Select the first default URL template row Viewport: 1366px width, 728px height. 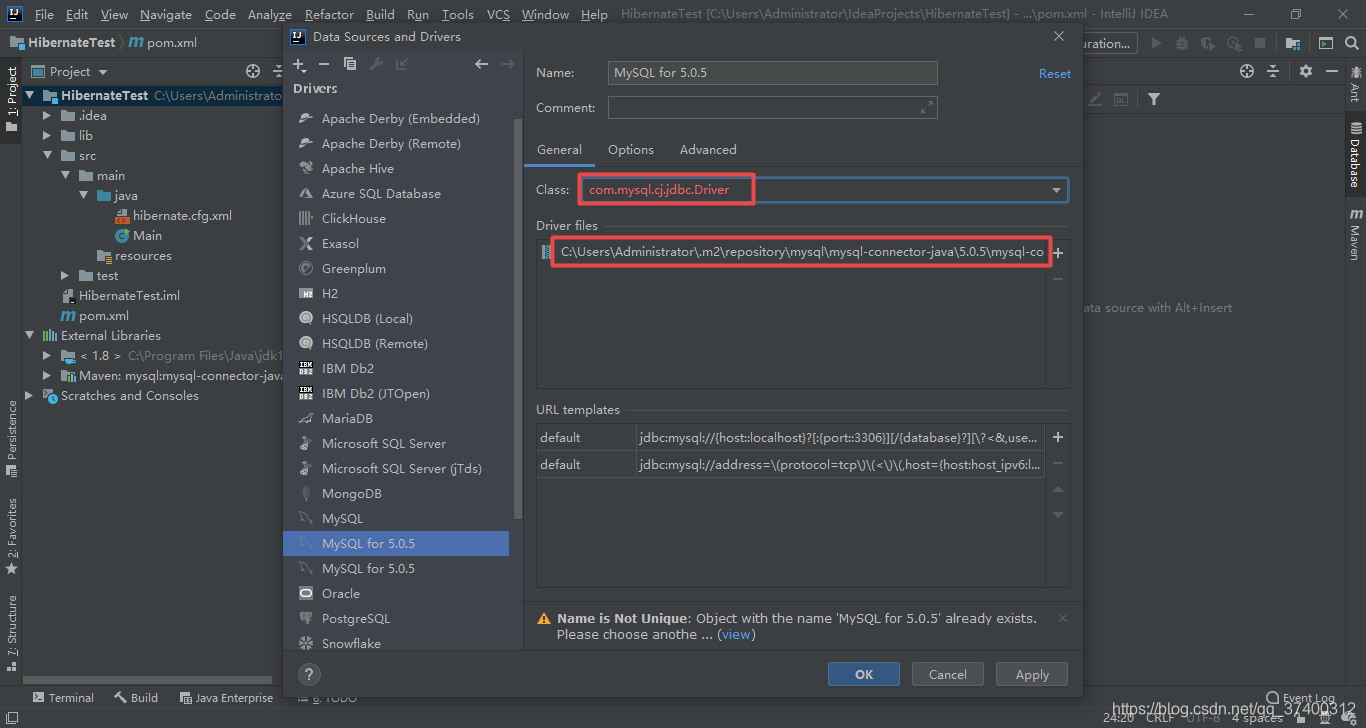pos(790,437)
